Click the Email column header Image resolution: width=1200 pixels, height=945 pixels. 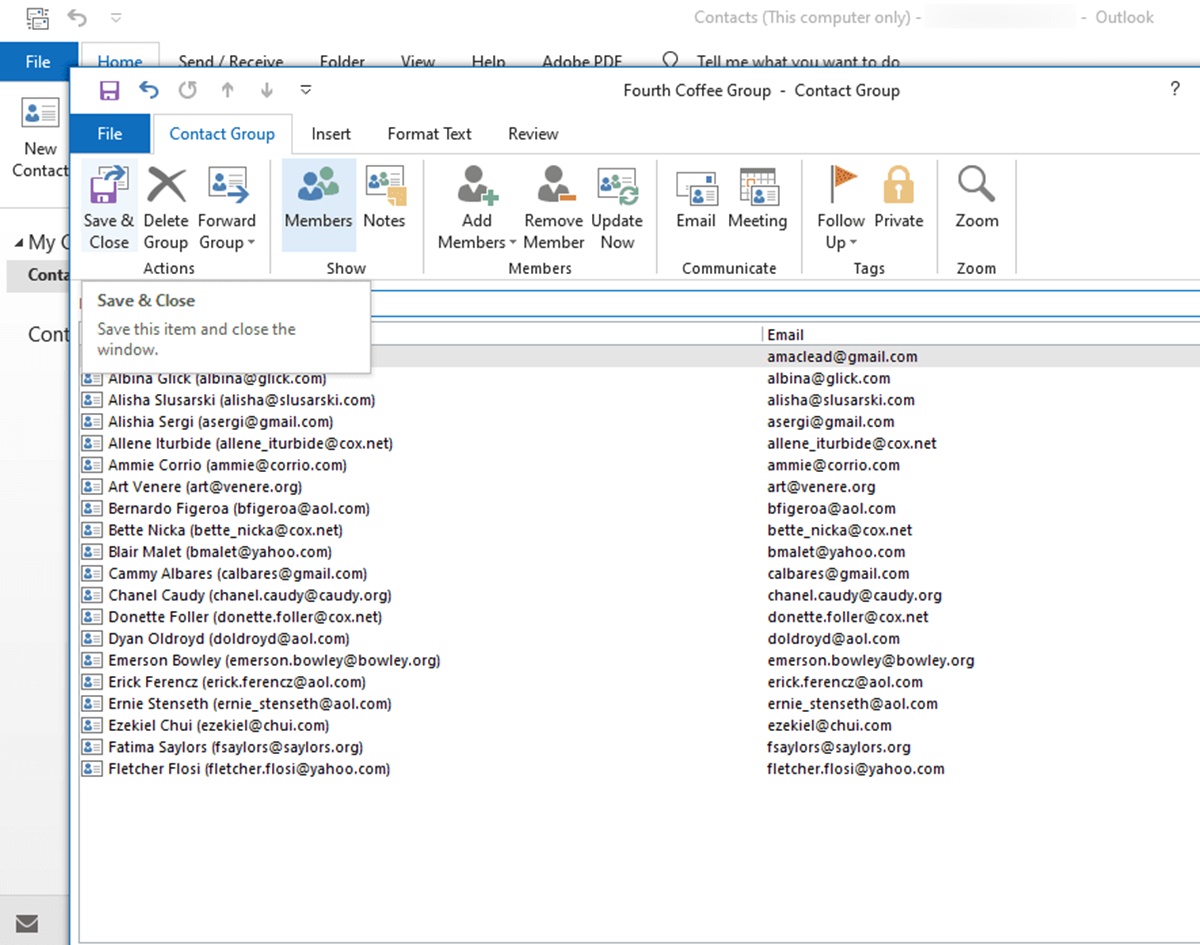pos(786,335)
